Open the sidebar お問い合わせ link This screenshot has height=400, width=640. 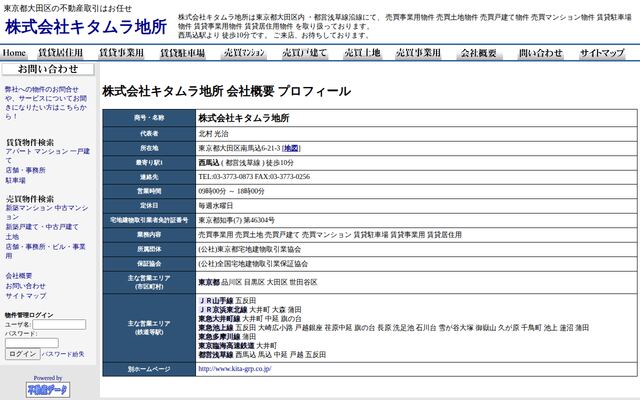tap(25, 286)
